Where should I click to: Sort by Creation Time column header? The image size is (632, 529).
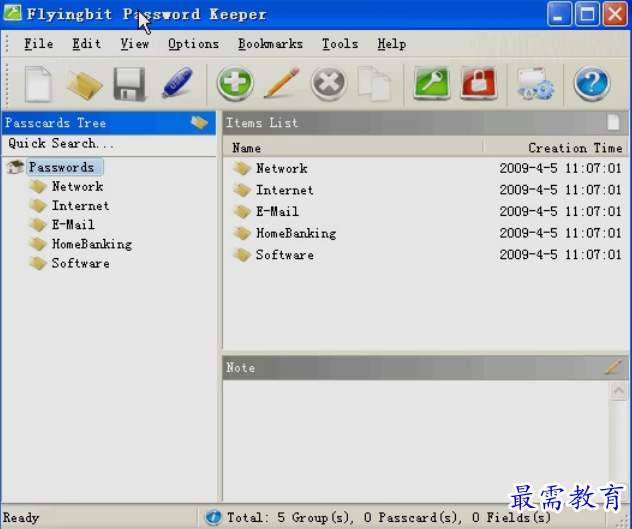tap(555, 148)
